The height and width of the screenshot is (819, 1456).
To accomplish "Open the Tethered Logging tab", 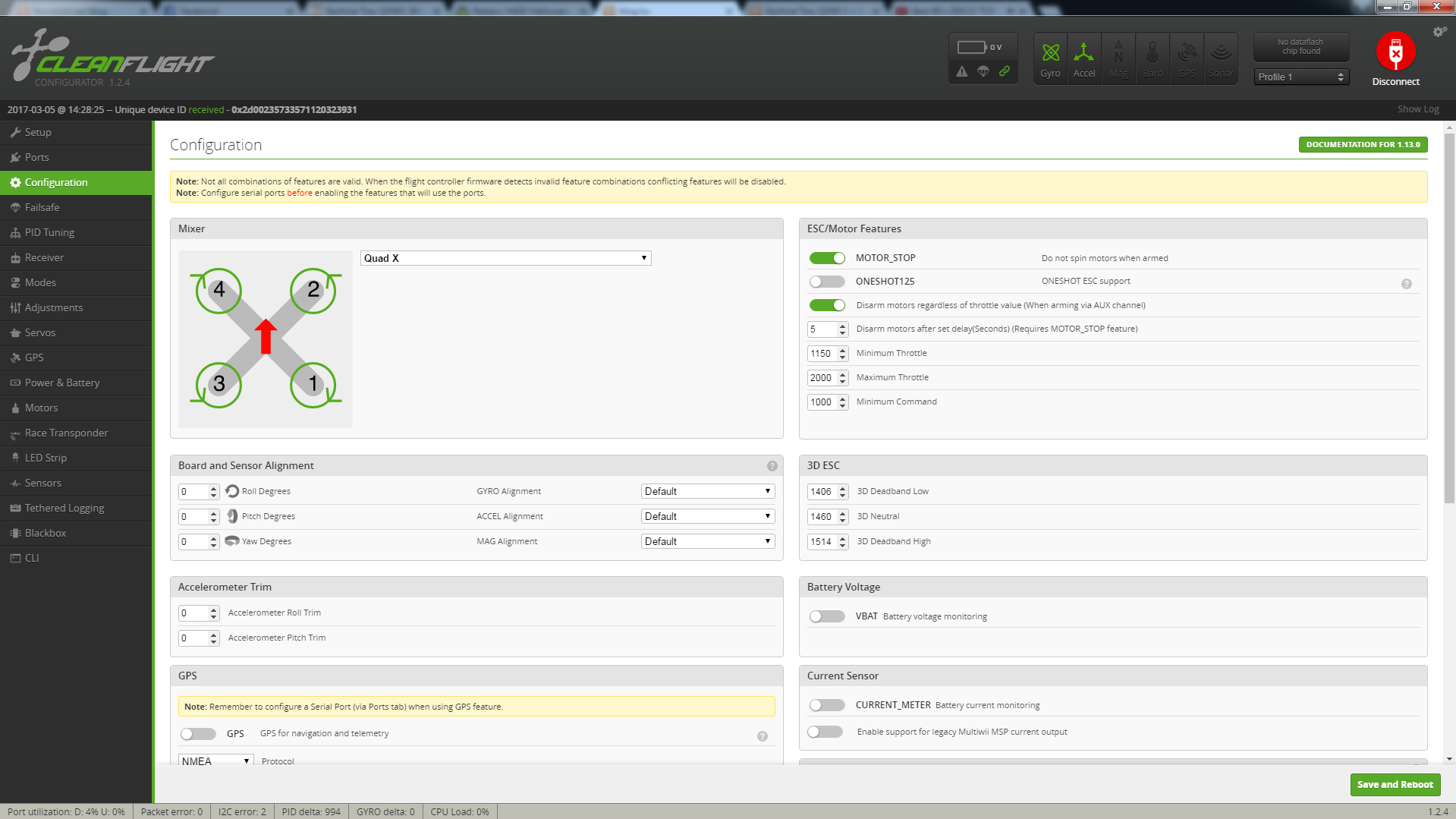I will coord(76,508).
